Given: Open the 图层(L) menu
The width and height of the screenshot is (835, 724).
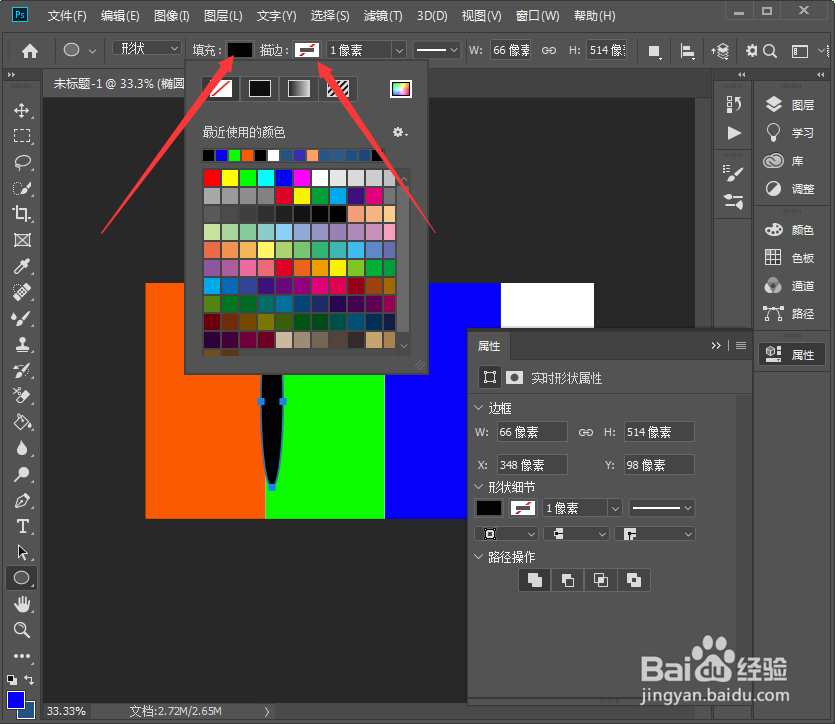Looking at the screenshot, I should [223, 16].
